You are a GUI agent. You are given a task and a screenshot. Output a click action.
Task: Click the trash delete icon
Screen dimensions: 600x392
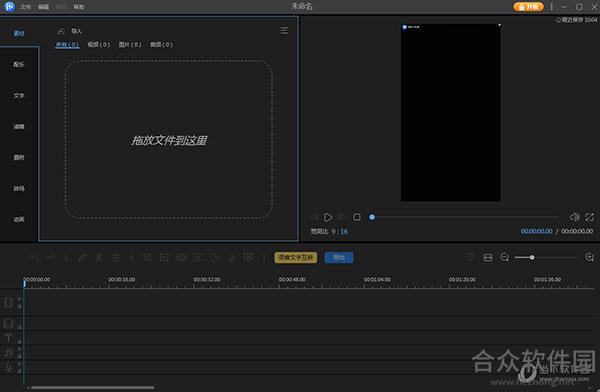pos(116,258)
